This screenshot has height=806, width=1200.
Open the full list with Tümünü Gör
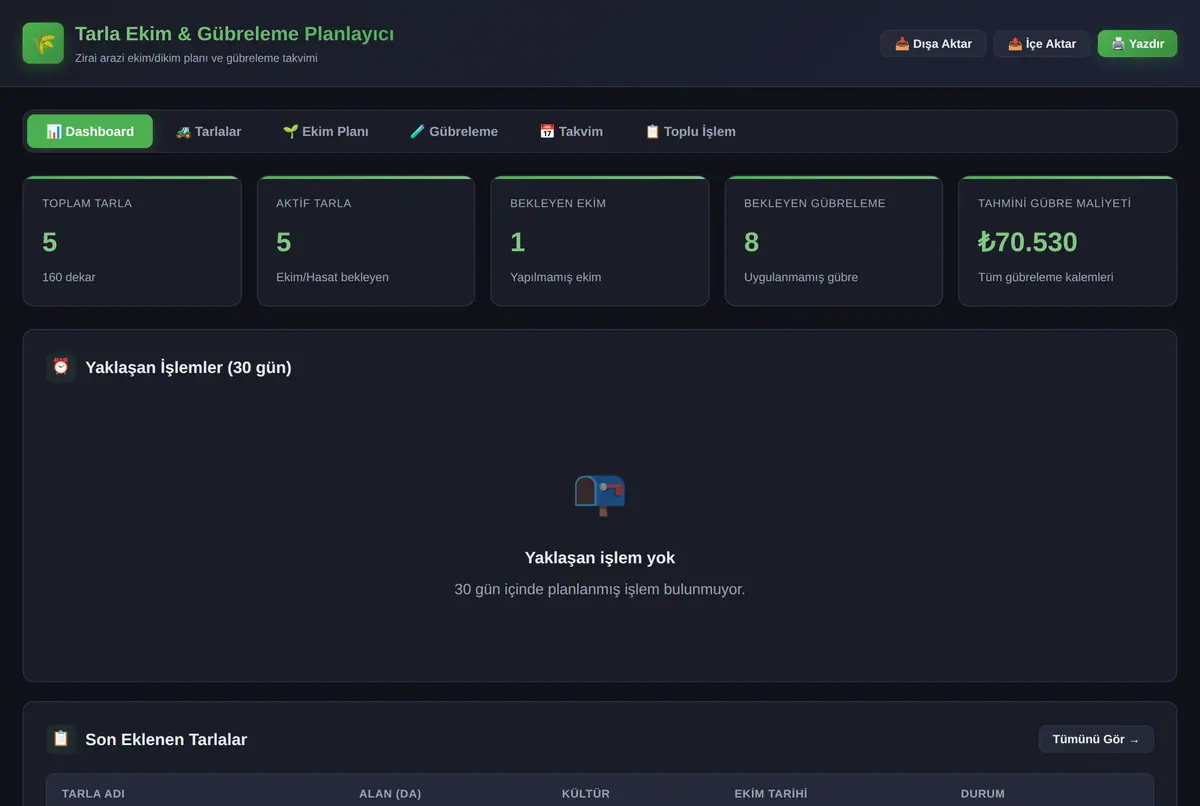pyautogui.click(x=1096, y=739)
